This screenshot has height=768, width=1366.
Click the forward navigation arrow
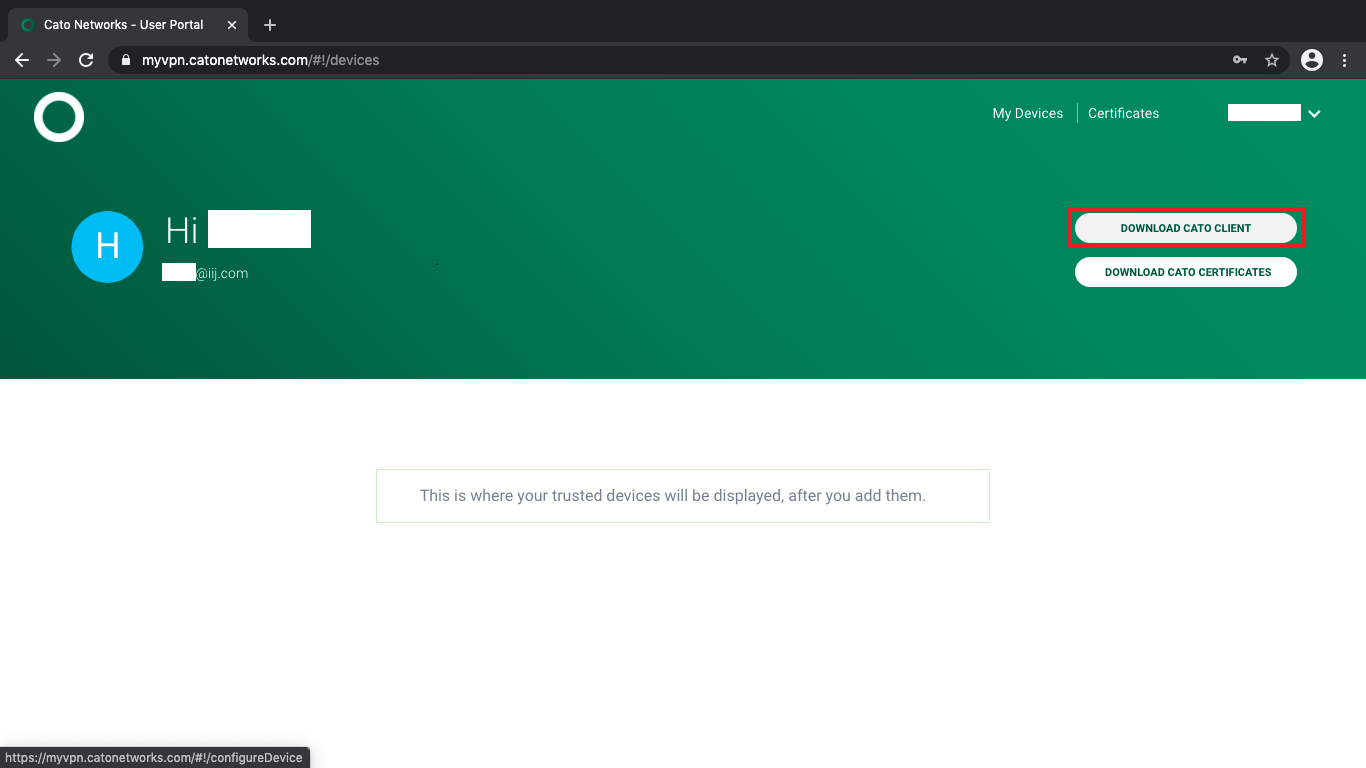tap(54, 60)
